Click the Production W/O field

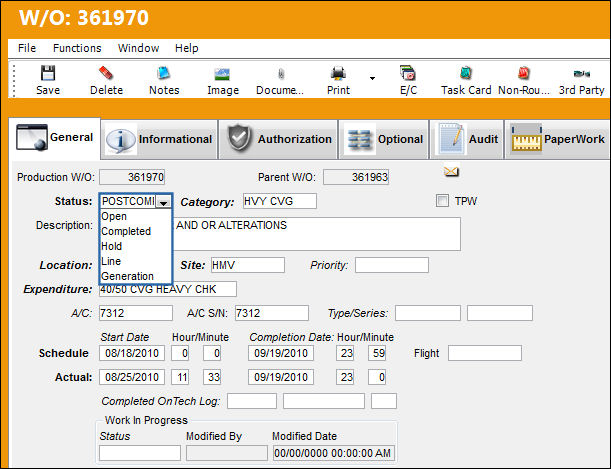pyautogui.click(x=132, y=177)
